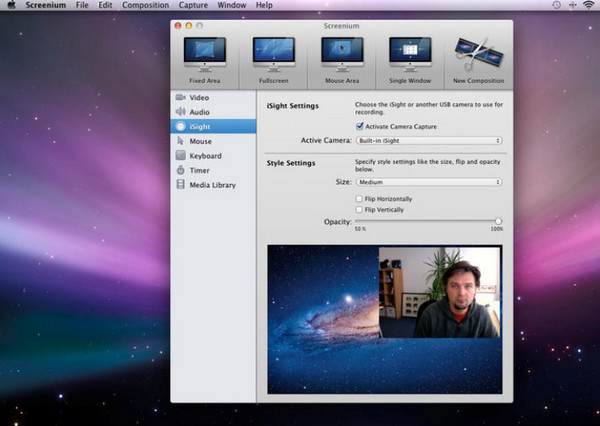Enable the Flip Vertically checkbox
This screenshot has height=426, width=600.
tap(361, 210)
